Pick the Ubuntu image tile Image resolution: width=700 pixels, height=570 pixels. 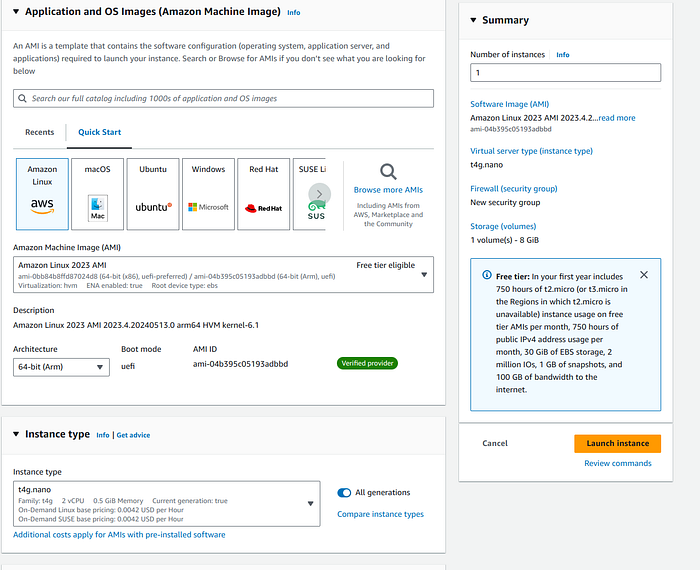coord(153,193)
